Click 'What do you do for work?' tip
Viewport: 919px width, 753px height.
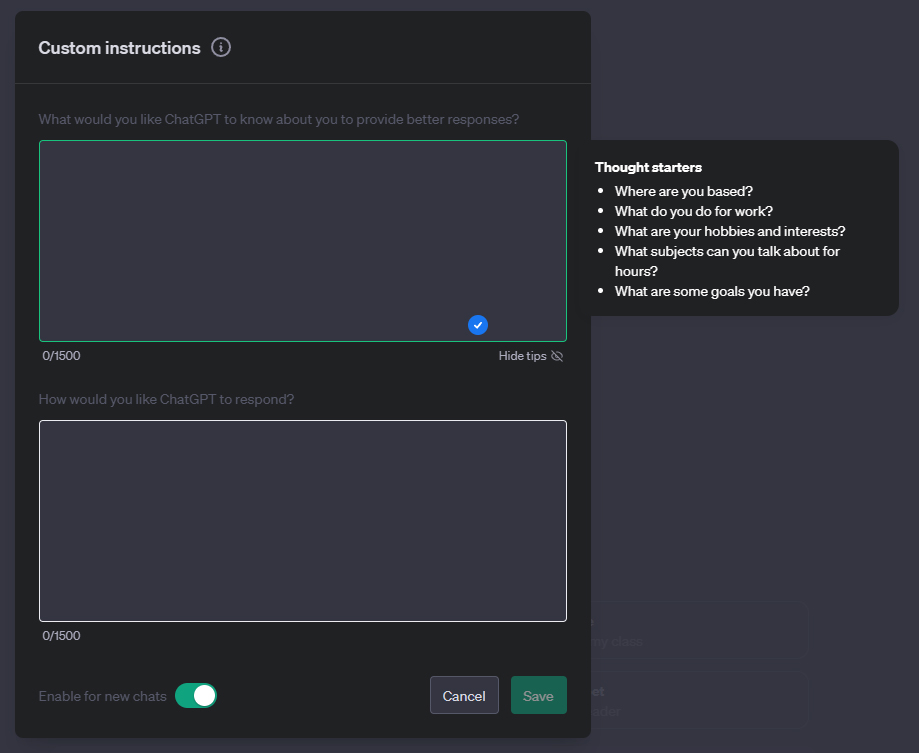(x=693, y=212)
